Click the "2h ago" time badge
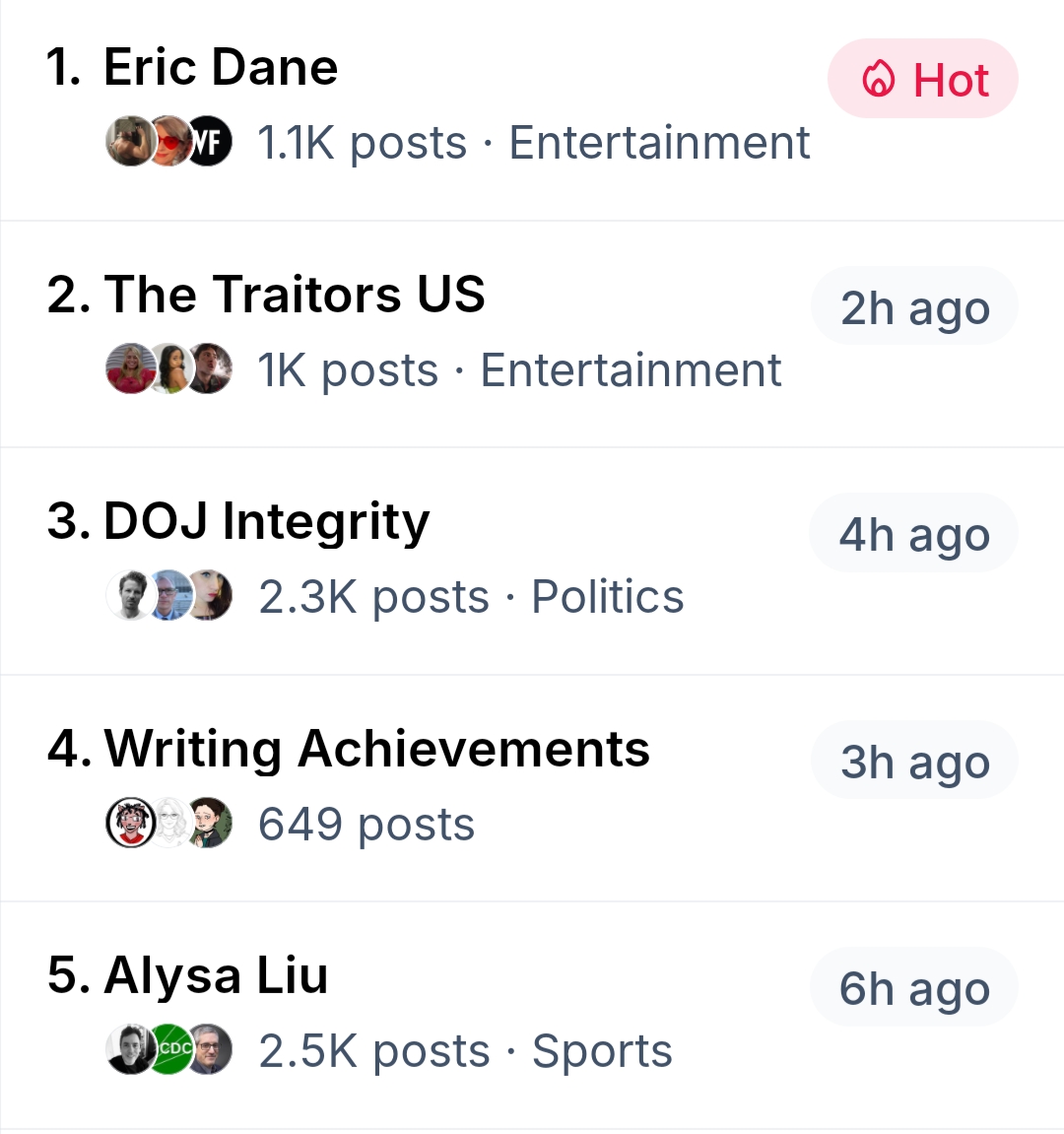Viewport: 1064px width, 1134px height. (914, 307)
